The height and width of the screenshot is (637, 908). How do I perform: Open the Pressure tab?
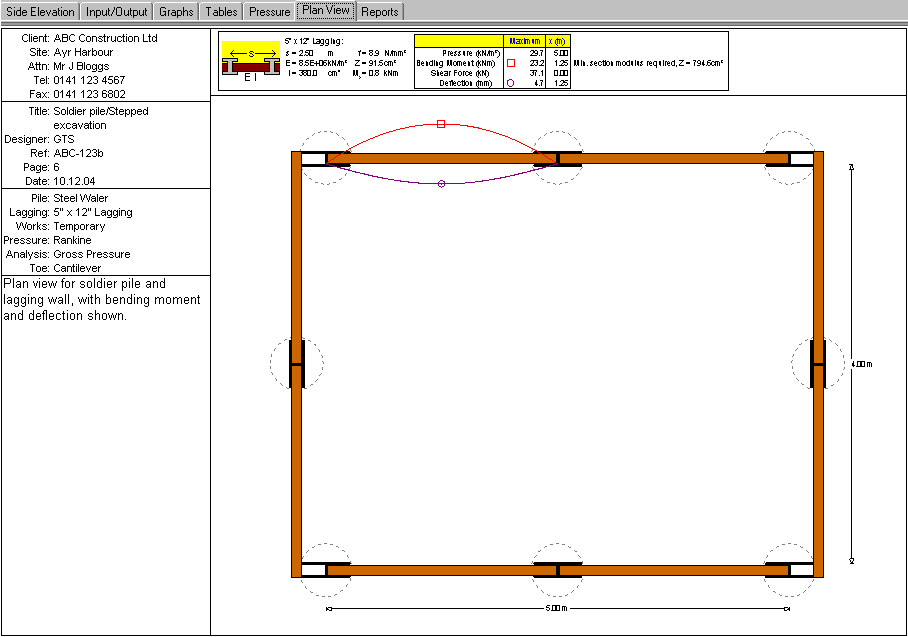coord(269,12)
